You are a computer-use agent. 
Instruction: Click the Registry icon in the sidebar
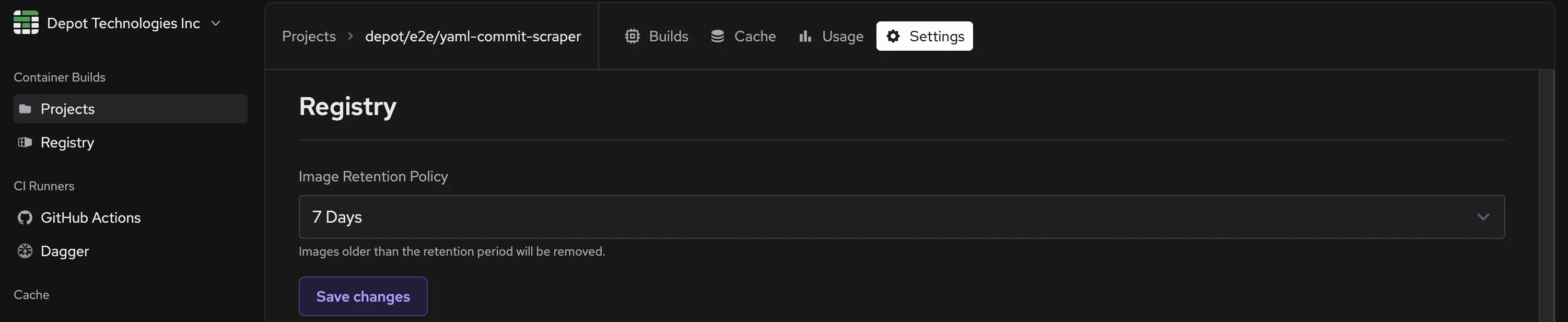pos(25,142)
